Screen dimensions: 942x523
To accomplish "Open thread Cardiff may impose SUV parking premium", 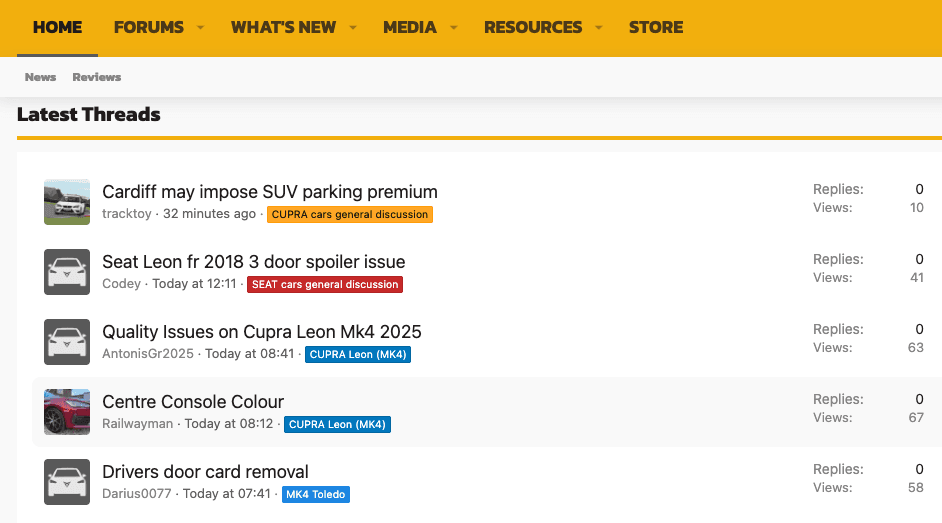I will click(270, 192).
